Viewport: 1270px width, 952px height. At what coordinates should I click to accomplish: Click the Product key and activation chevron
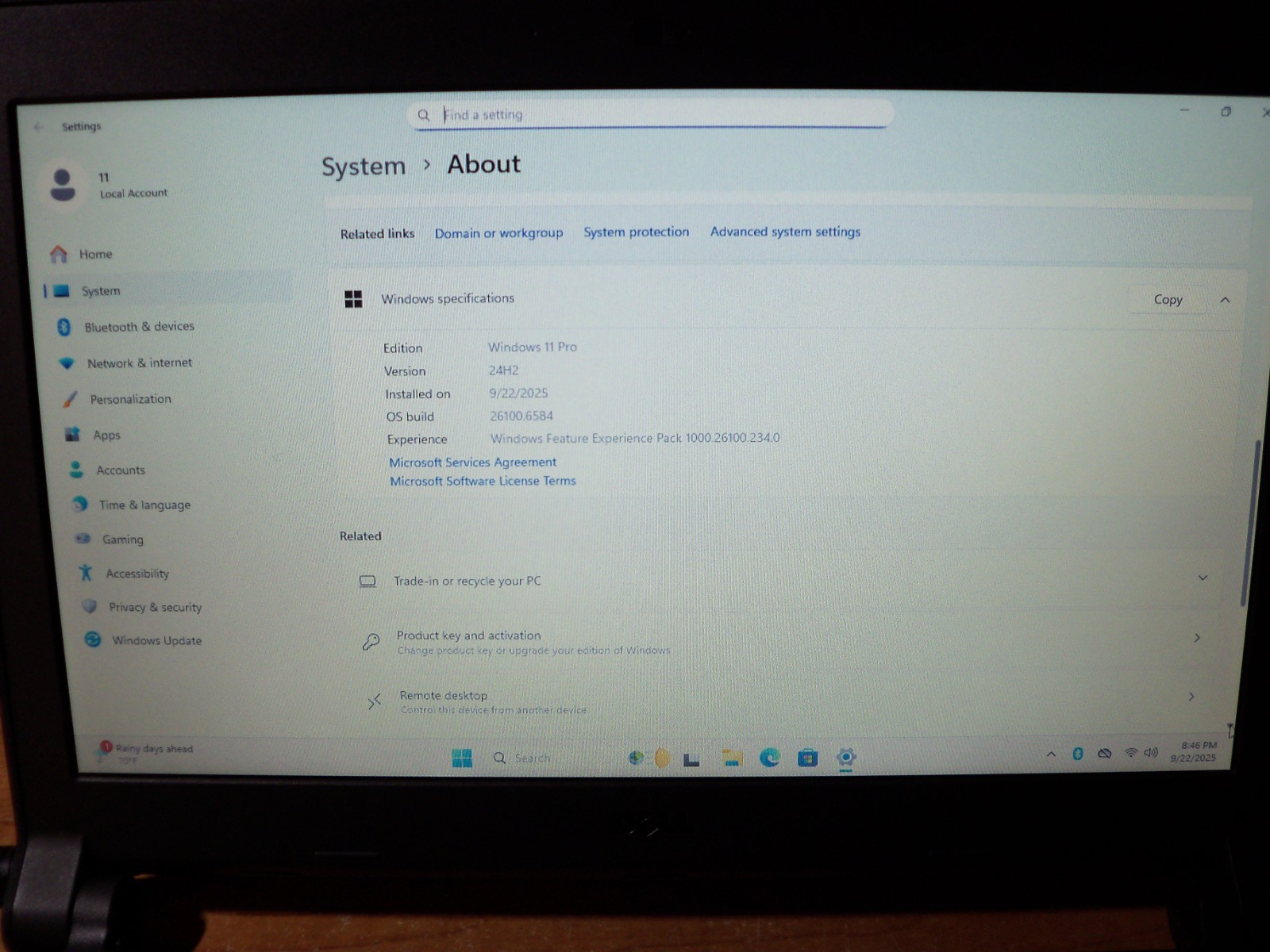(x=1197, y=637)
